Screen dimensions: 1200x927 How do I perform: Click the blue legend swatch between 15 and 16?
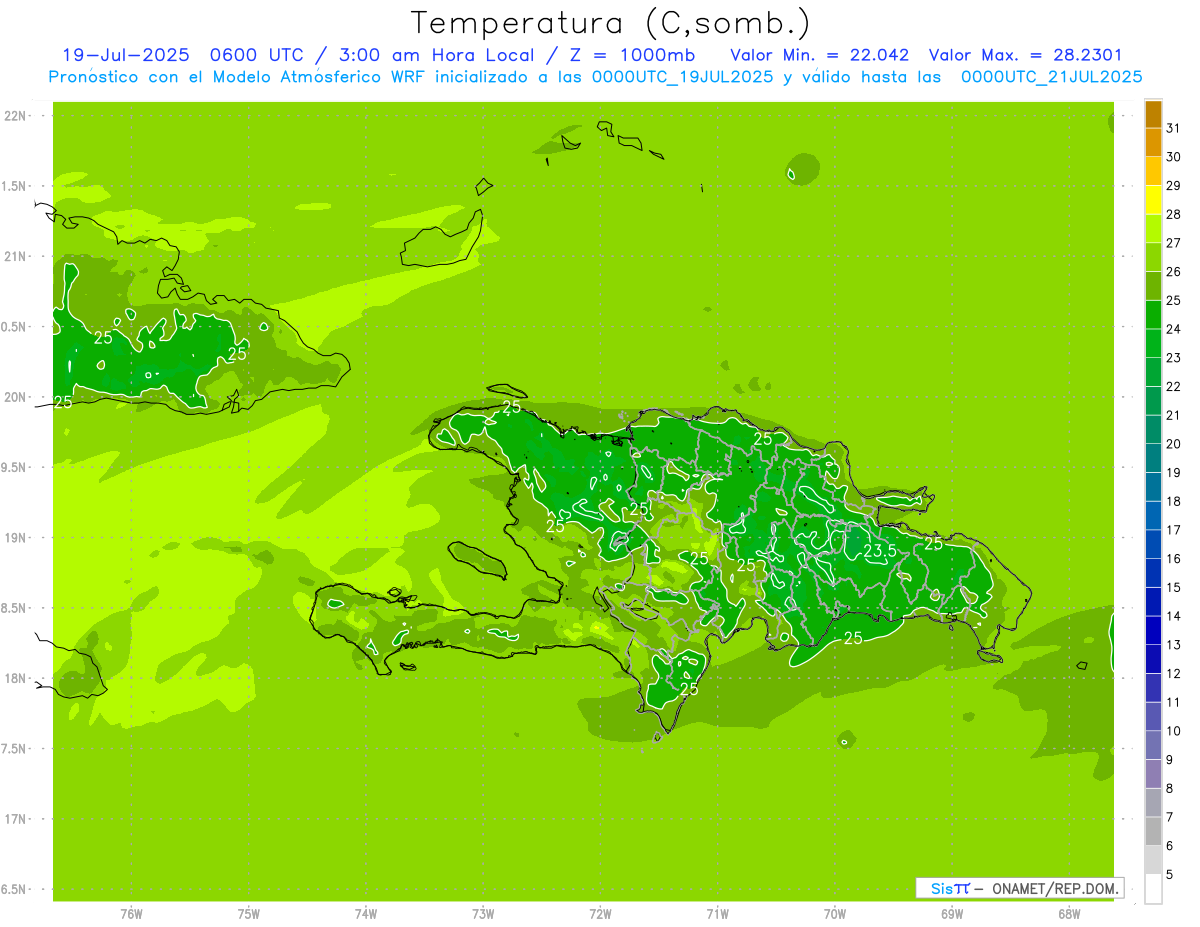(1154, 573)
